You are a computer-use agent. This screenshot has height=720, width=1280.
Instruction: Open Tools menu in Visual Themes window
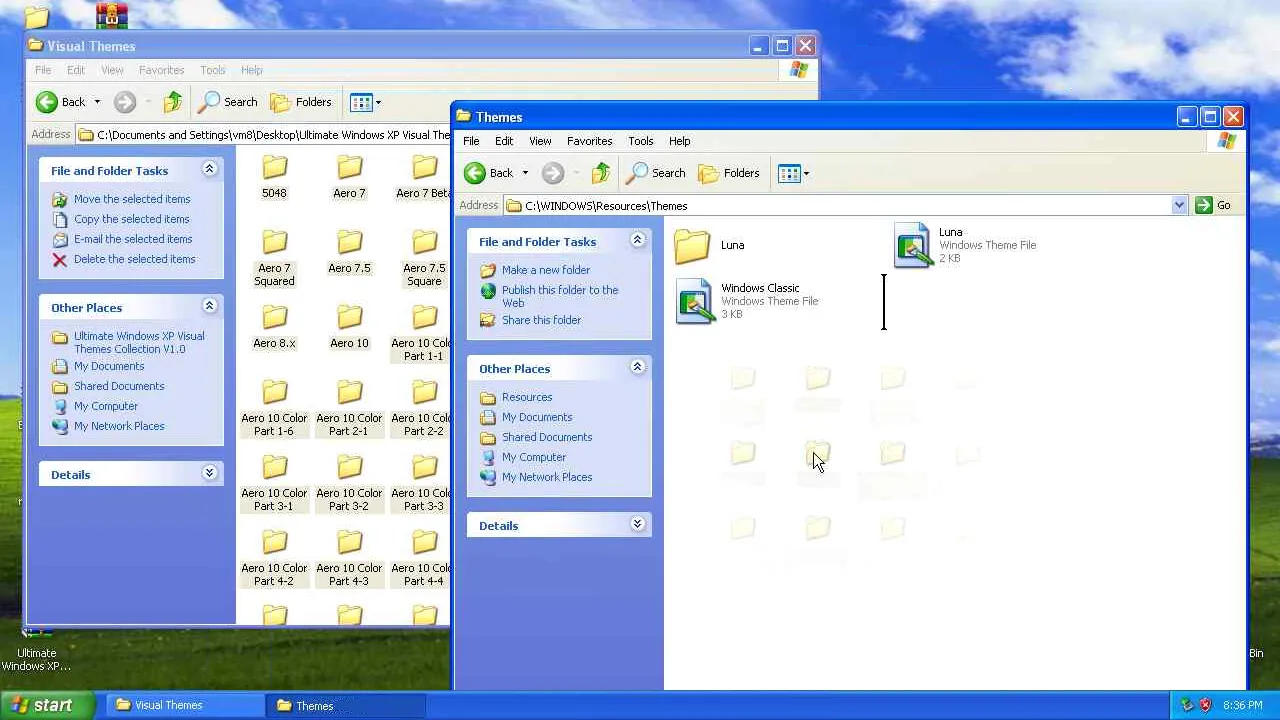point(212,70)
